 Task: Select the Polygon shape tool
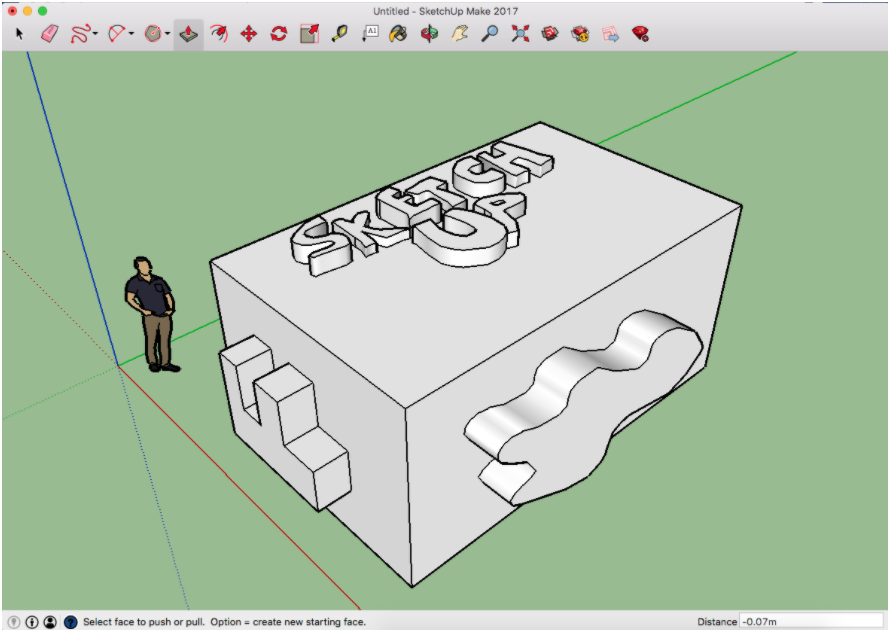[153, 34]
